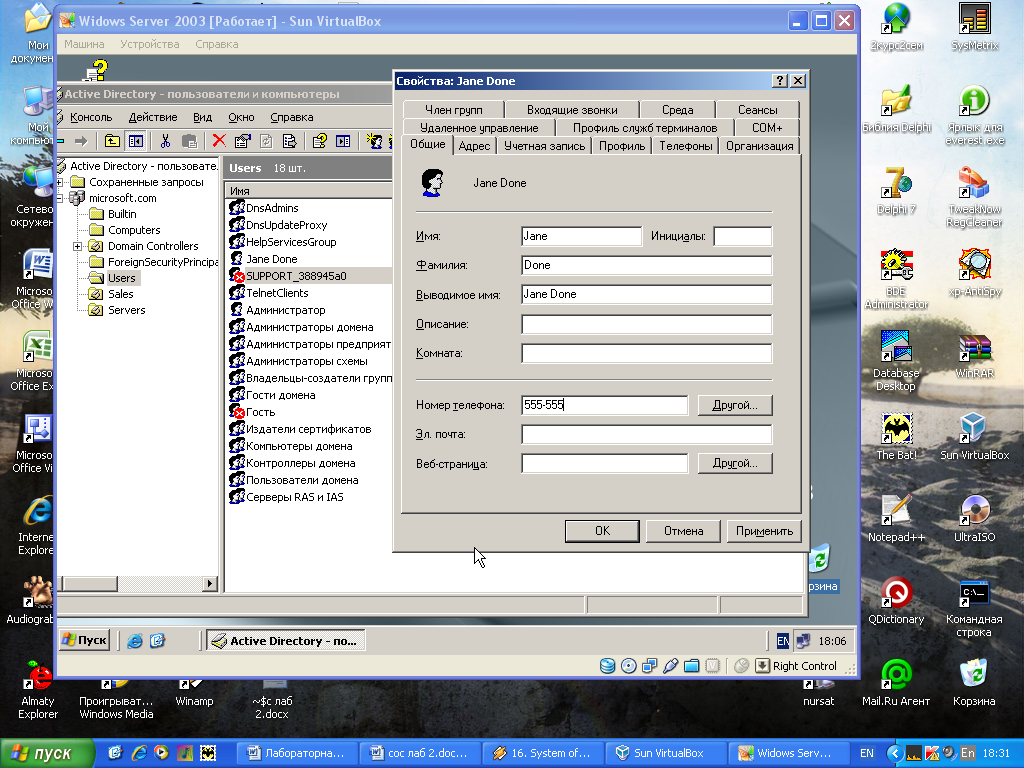1024x768 pixels.
Task: Click the Up one level folder toolbar icon
Action: [112, 141]
